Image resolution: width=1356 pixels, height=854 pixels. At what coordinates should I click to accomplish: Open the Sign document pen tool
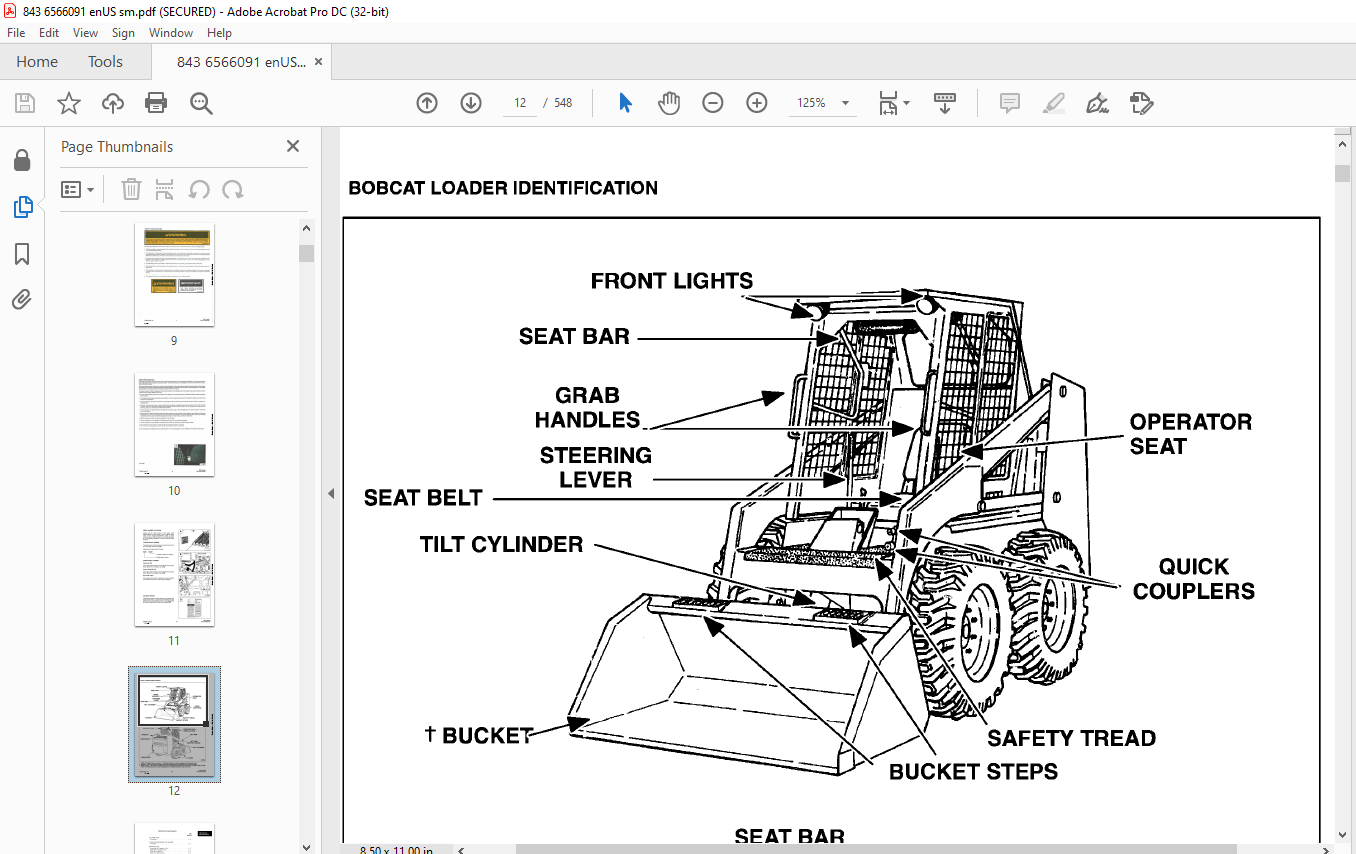point(1098,103)
